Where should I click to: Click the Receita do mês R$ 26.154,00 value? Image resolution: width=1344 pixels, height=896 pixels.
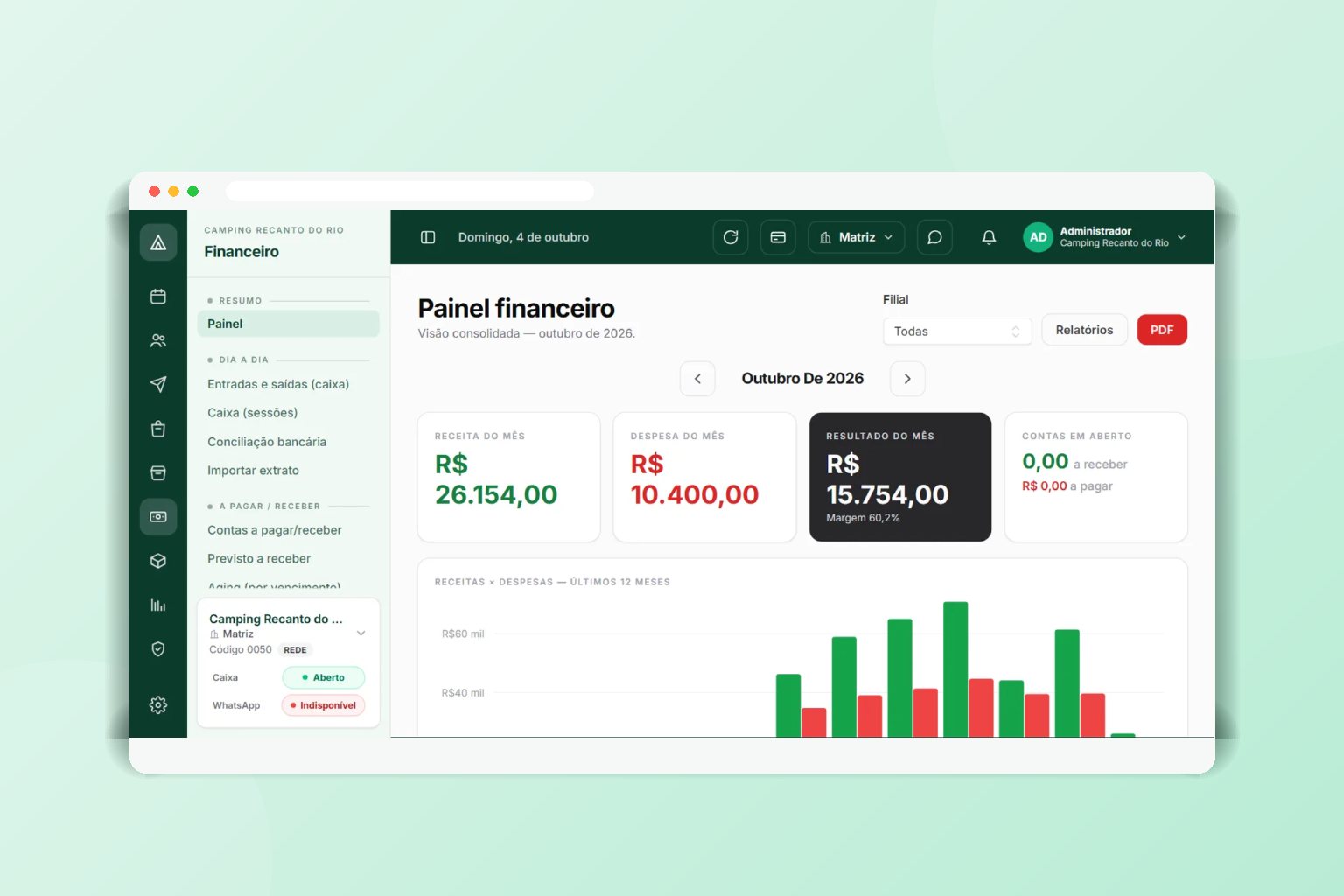[x=496, y=479]
